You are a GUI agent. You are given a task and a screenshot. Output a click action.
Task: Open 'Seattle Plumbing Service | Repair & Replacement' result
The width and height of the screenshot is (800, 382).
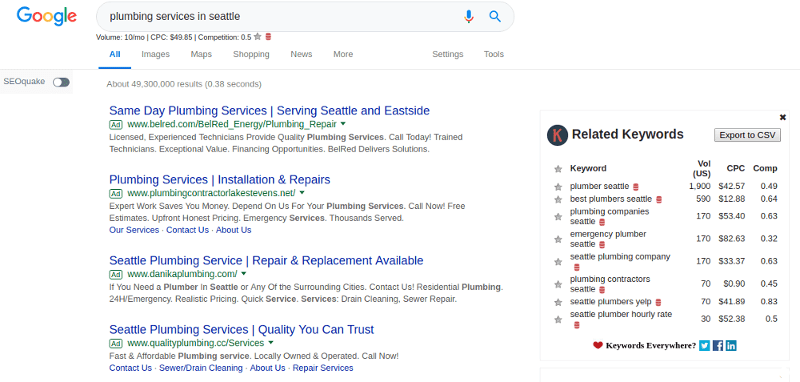(x=266, y=261)
